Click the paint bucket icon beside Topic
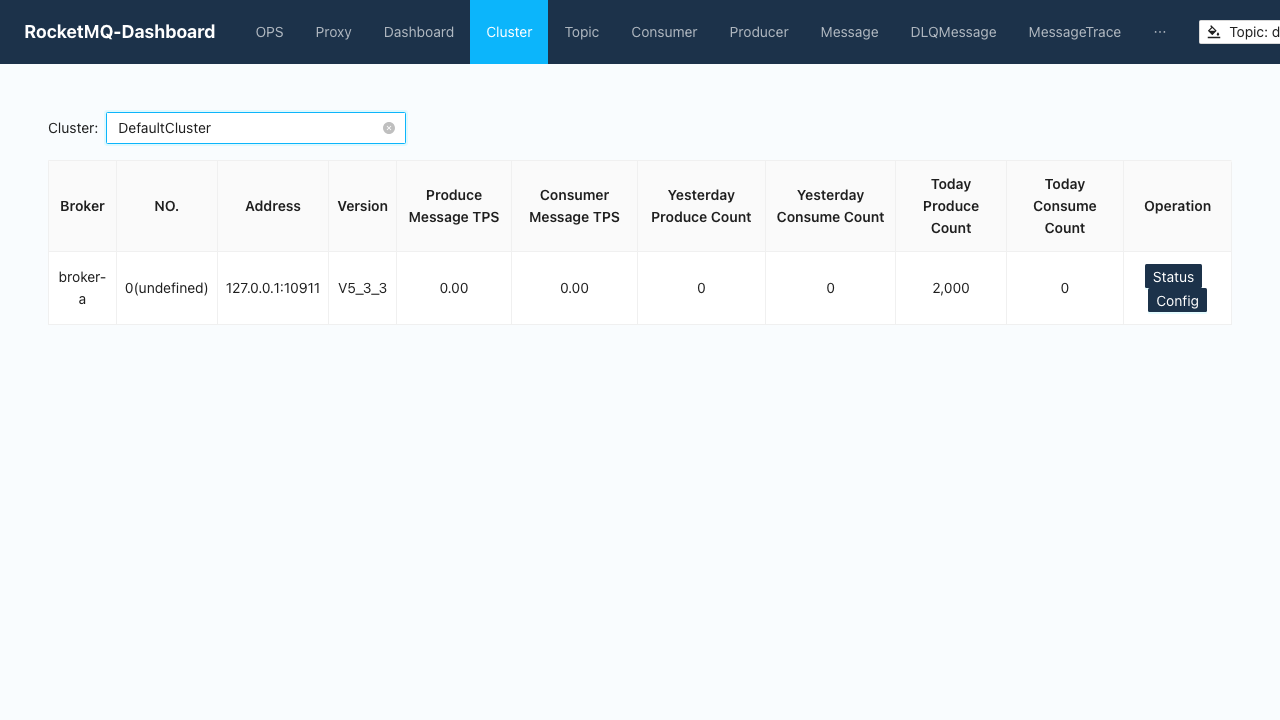 (1214, 32)
